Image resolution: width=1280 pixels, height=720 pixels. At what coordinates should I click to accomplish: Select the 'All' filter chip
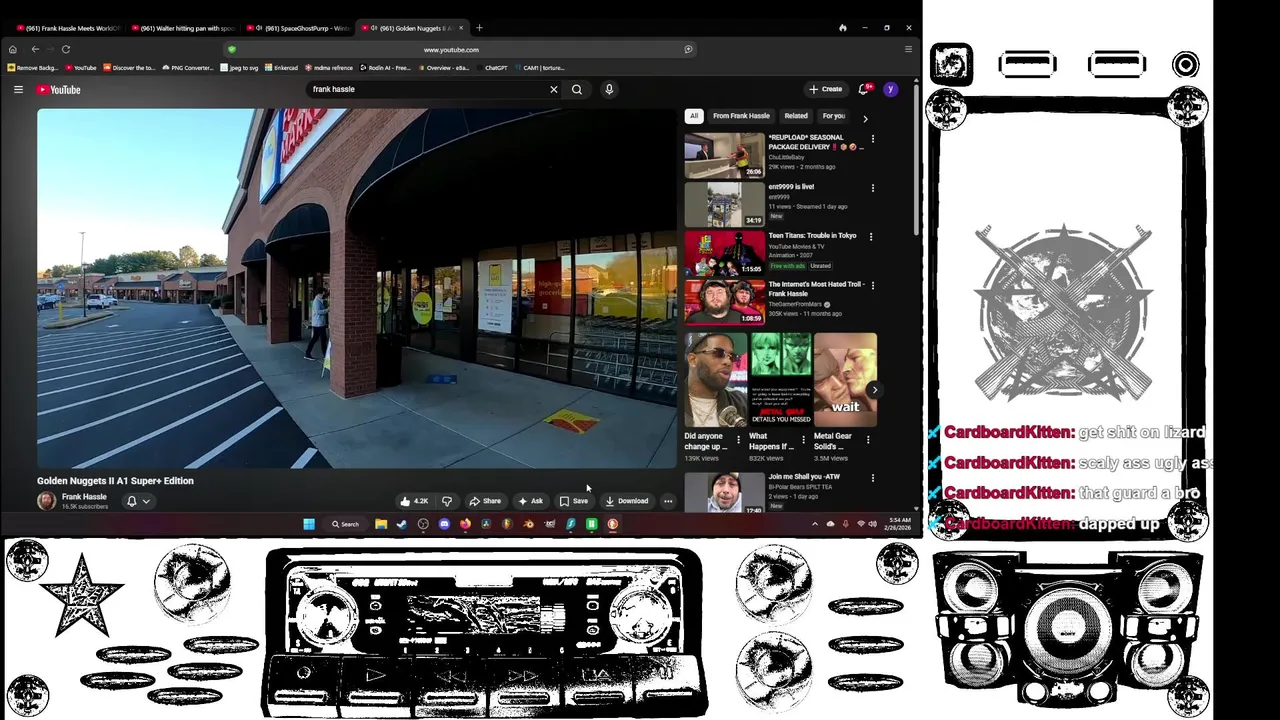693,116
